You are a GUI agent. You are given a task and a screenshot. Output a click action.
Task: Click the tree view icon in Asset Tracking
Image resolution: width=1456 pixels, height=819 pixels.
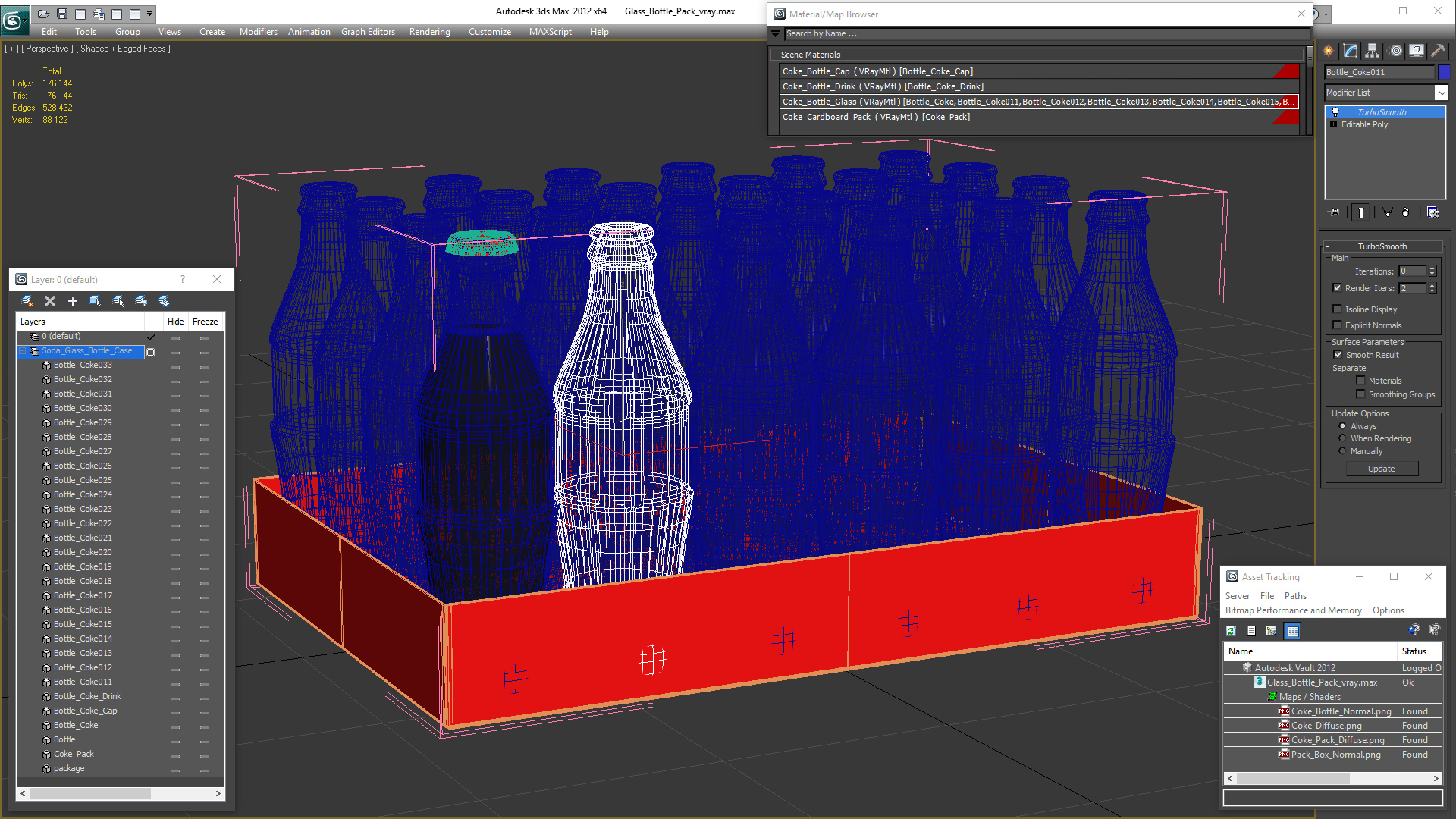[x=1272, y=631]
